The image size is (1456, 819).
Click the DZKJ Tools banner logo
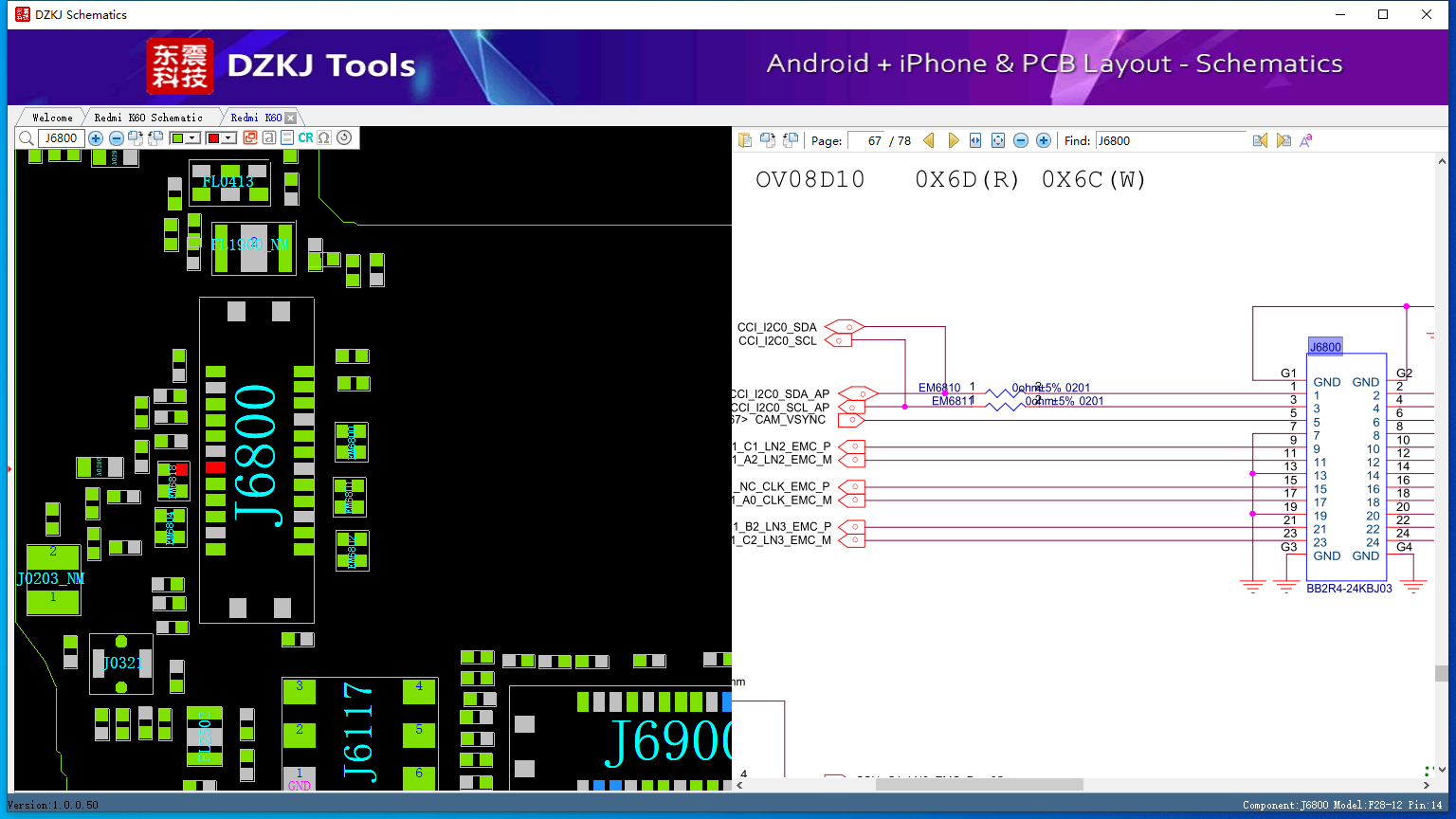[282, 66]
